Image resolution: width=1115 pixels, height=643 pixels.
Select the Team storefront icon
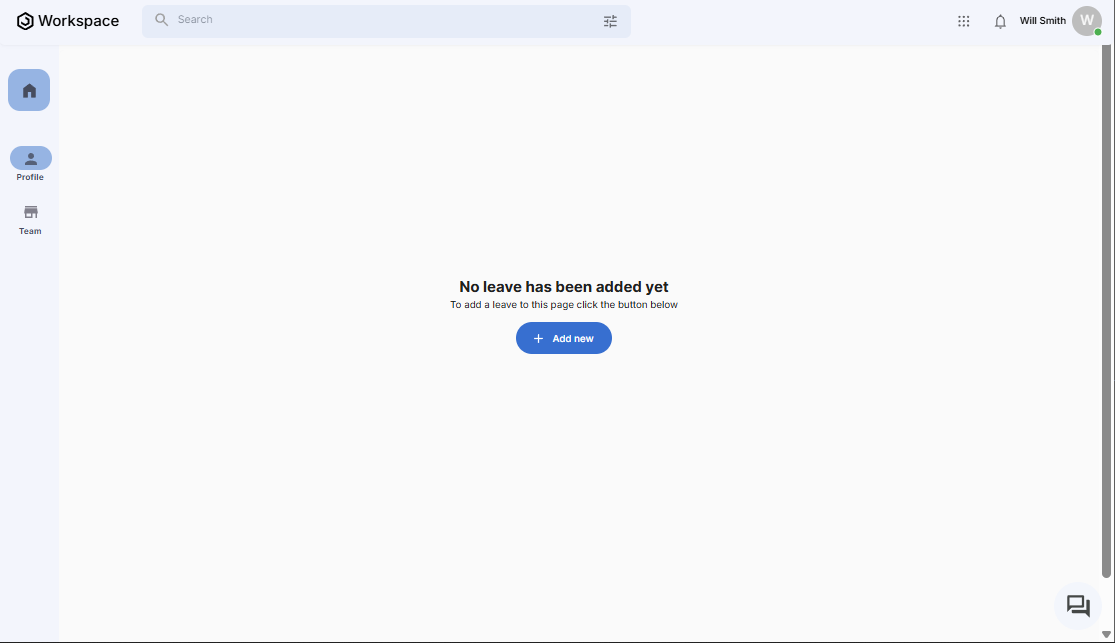tap(30, 212)
